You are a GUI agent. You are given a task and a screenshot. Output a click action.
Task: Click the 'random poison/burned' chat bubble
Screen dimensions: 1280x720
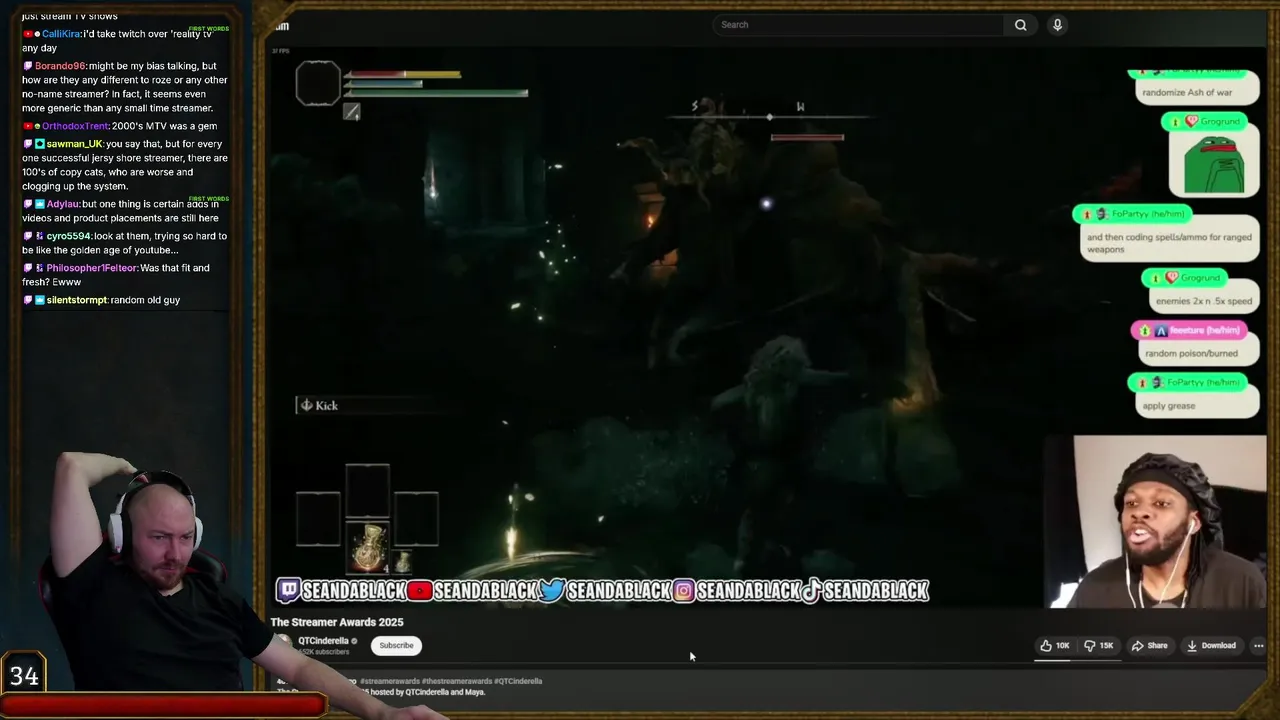point(1198,352)
